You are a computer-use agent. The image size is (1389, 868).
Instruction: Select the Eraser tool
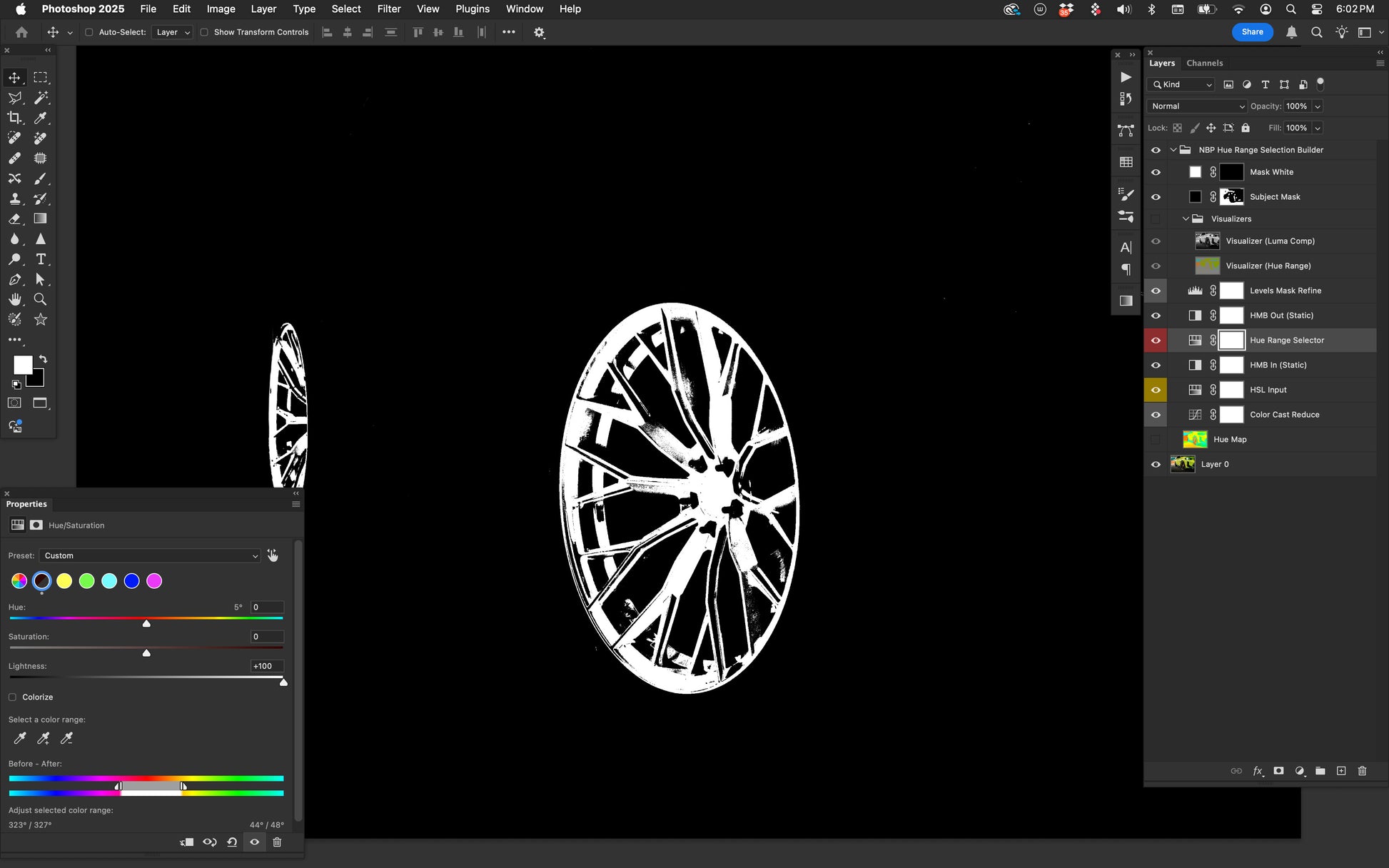pos(14,218)
